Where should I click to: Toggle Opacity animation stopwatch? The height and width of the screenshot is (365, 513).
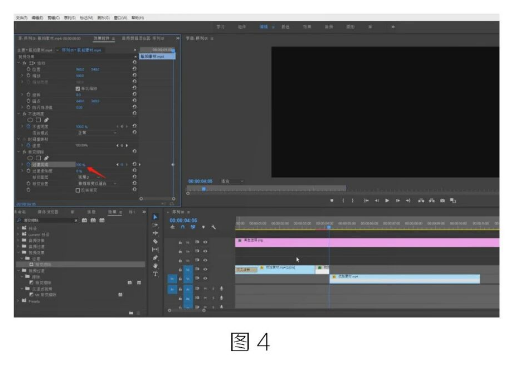click(28, 127)
